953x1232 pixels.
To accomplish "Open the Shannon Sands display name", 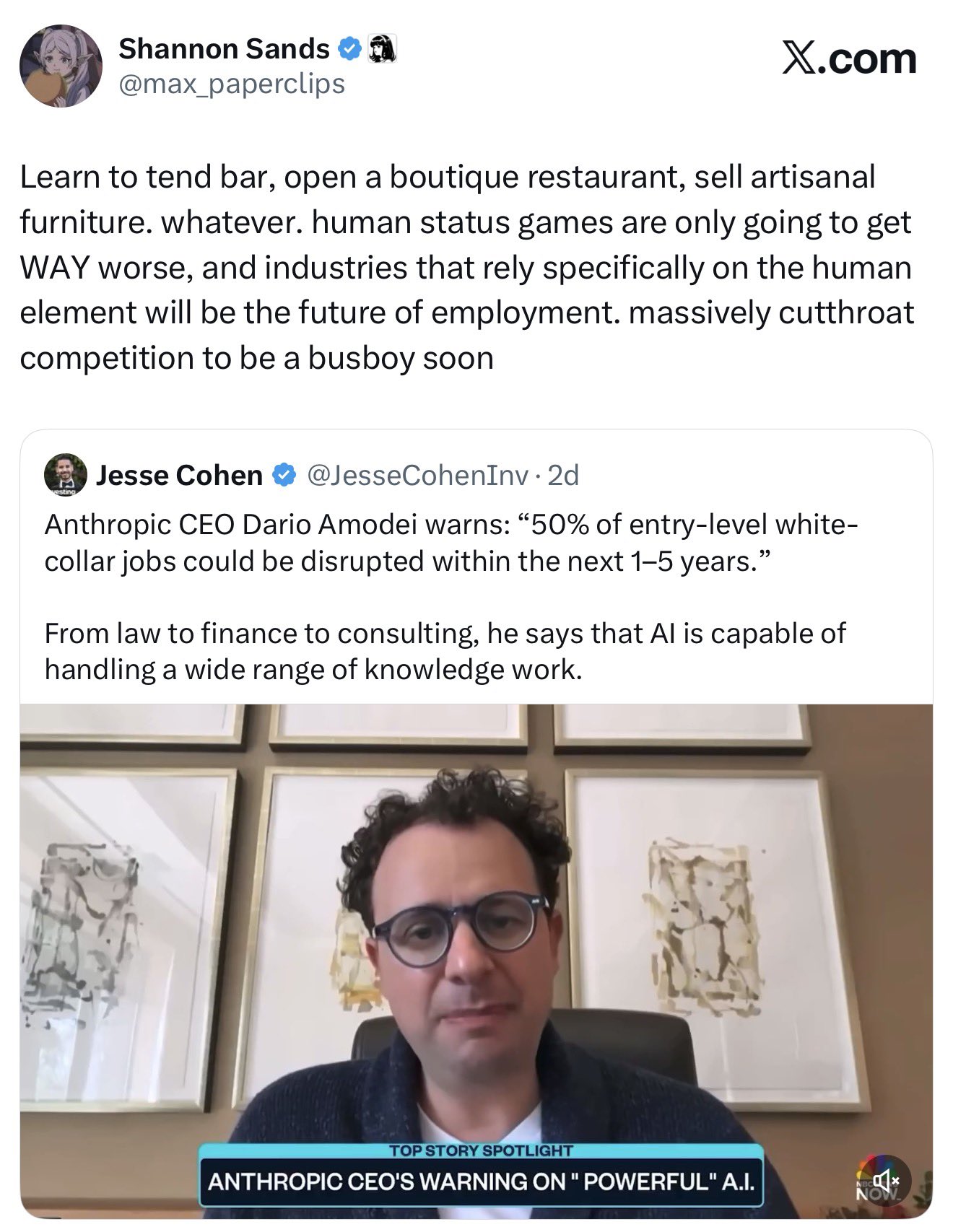I will (224, 49).
